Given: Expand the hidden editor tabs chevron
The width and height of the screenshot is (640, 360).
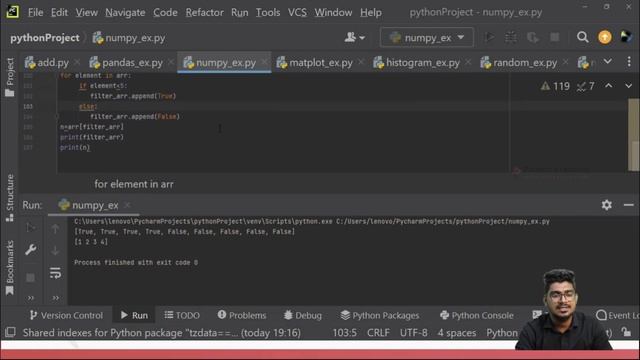Looking at the screenshot, I should point(608,62).
